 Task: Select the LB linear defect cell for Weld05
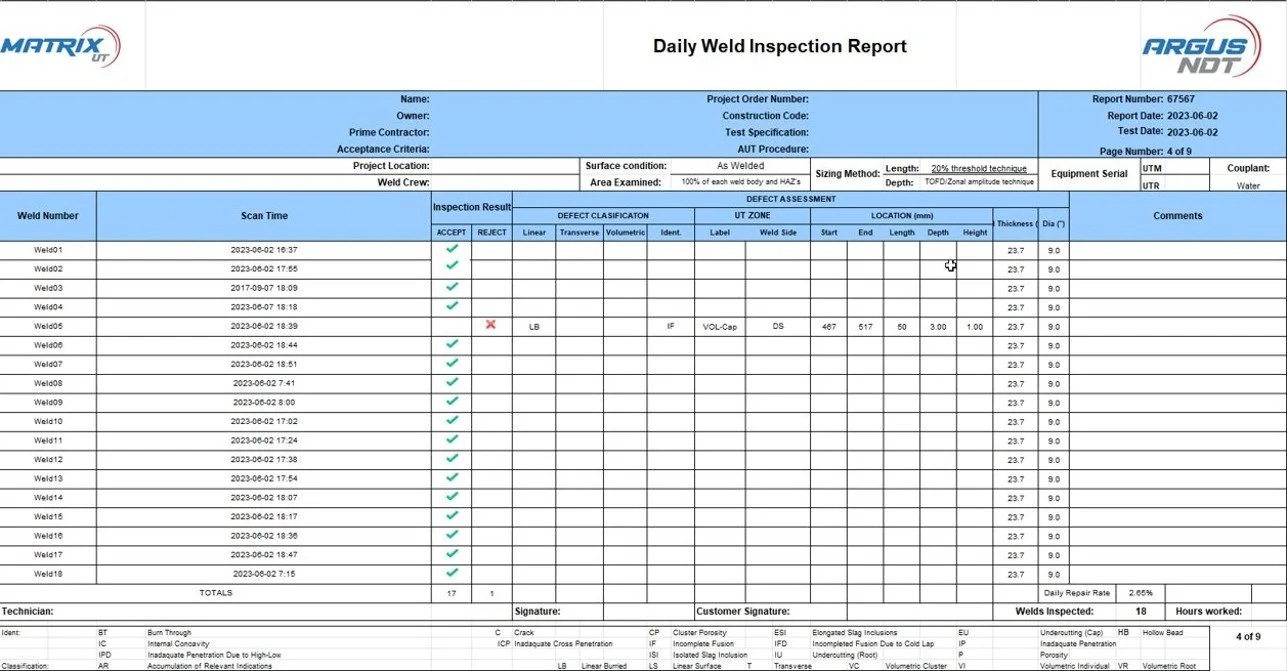534,326
